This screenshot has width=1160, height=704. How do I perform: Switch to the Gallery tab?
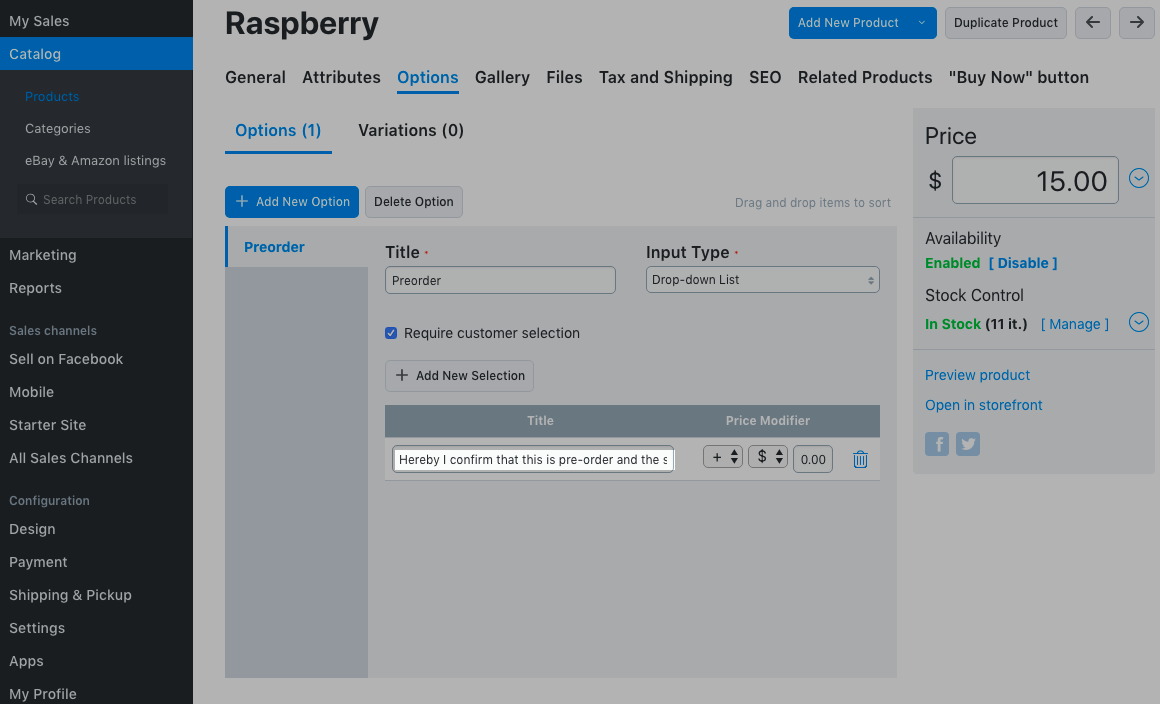point(502,77)
